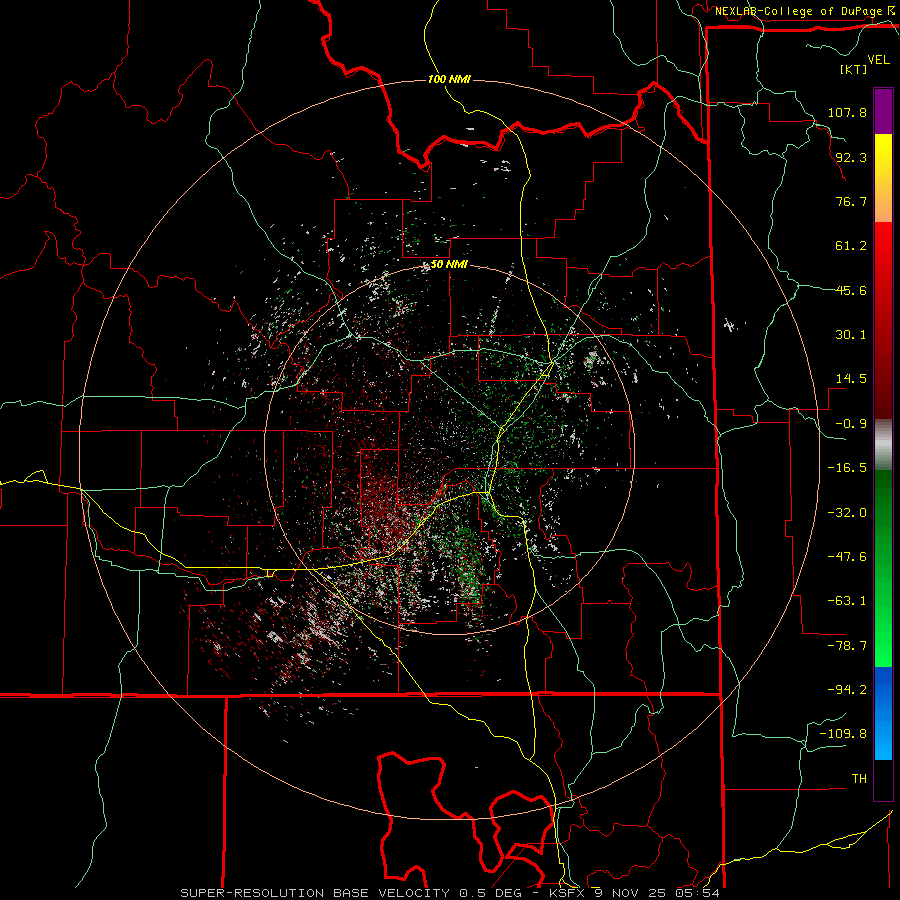Click the 61.2 legend value
Viewport: 900px width, 900px height.
(x=851, y=246)
